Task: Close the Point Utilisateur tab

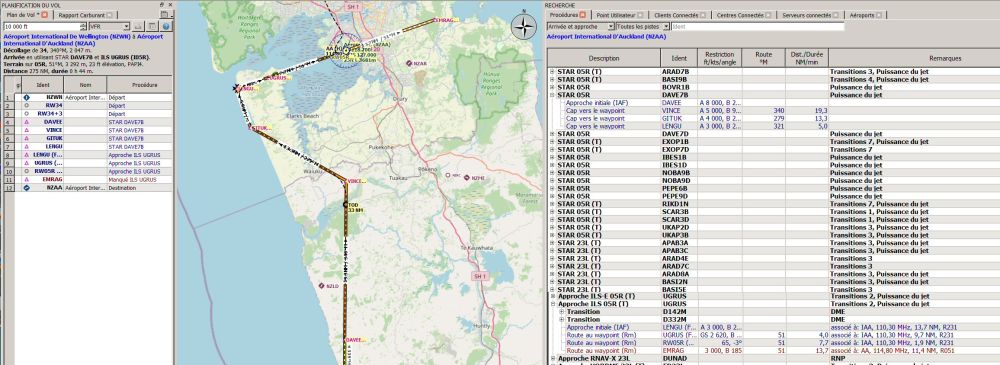Action: pyautogui.click(x=640, y=15)
